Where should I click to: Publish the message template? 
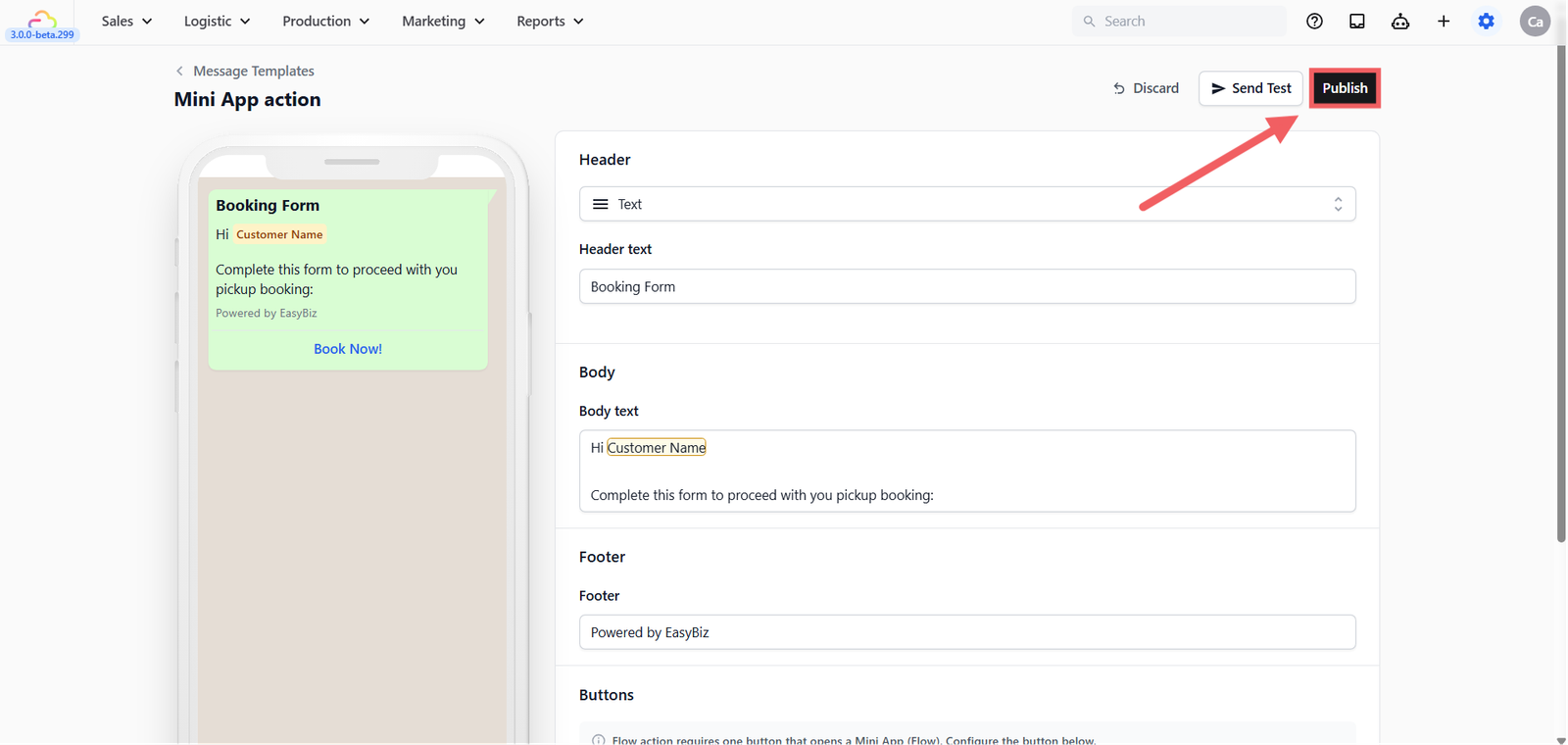pos(1345,88)
